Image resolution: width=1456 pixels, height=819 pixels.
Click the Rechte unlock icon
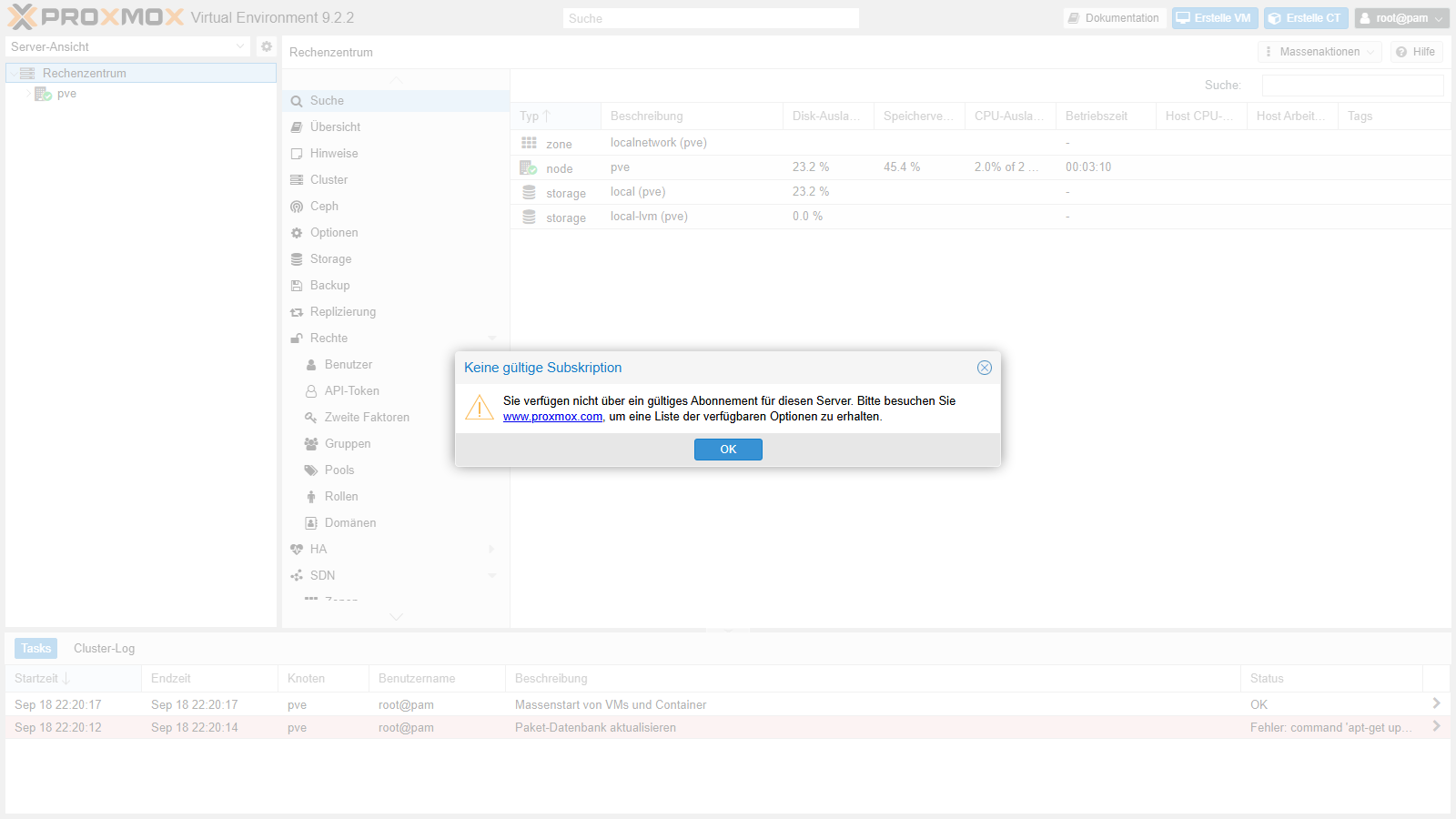click(x=297, y=339)
